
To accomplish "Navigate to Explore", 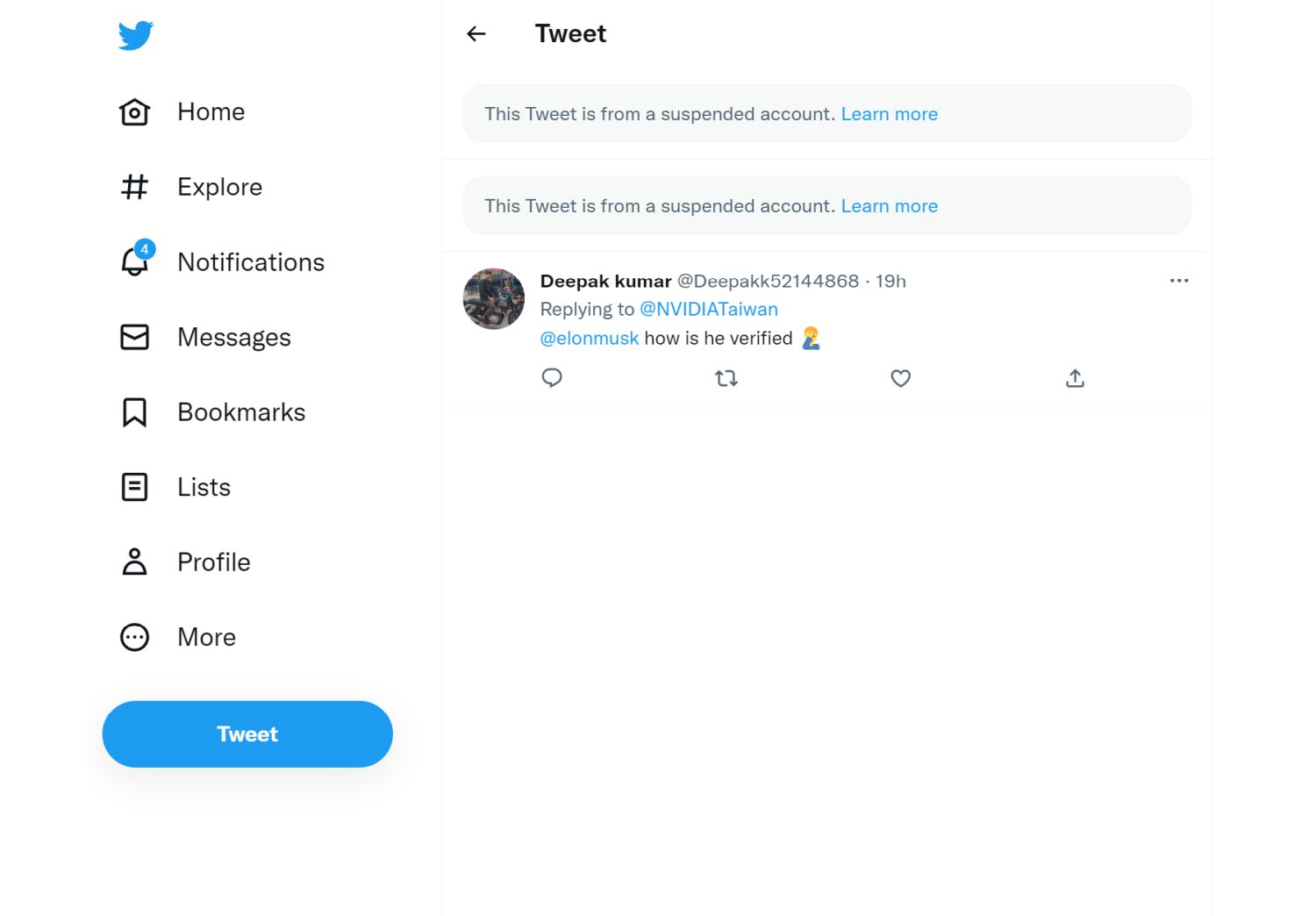I will click(219, 187).
